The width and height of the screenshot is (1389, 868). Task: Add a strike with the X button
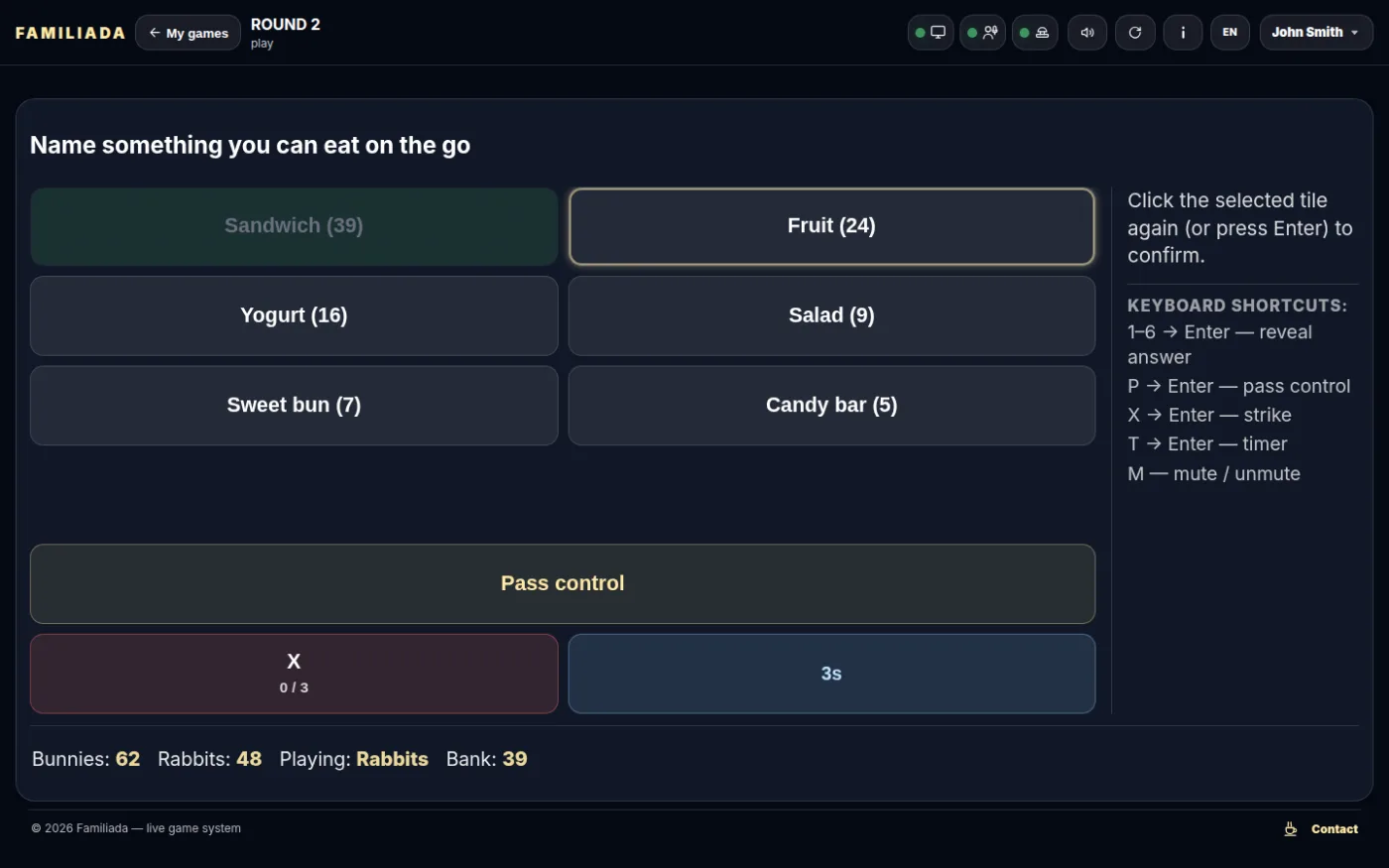[x=294, y=674]
